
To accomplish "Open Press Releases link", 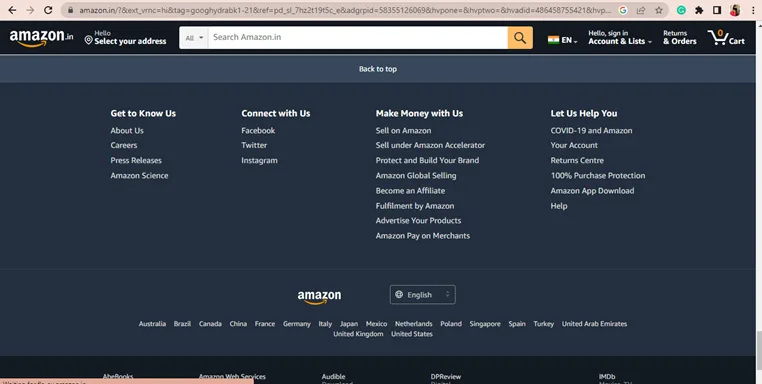I will (136, 160).
